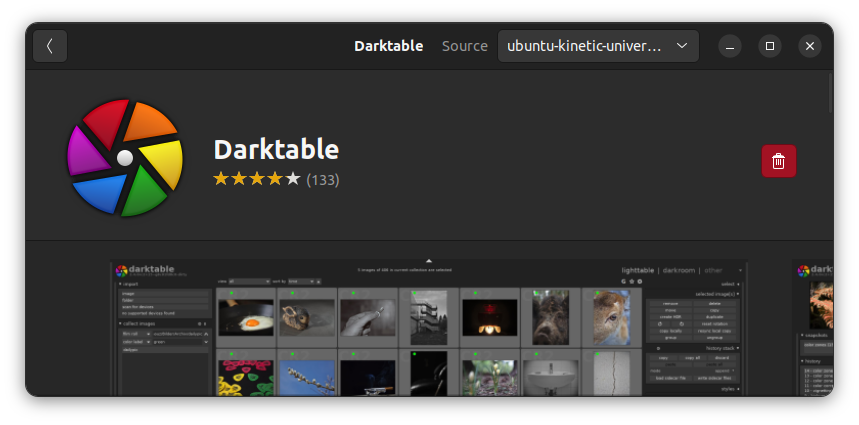The height and width of the screenshot is (425, 859).
Task: Open the Source dropdown ubuntu-kinetic-universe
Action: [x=598, y=46]
